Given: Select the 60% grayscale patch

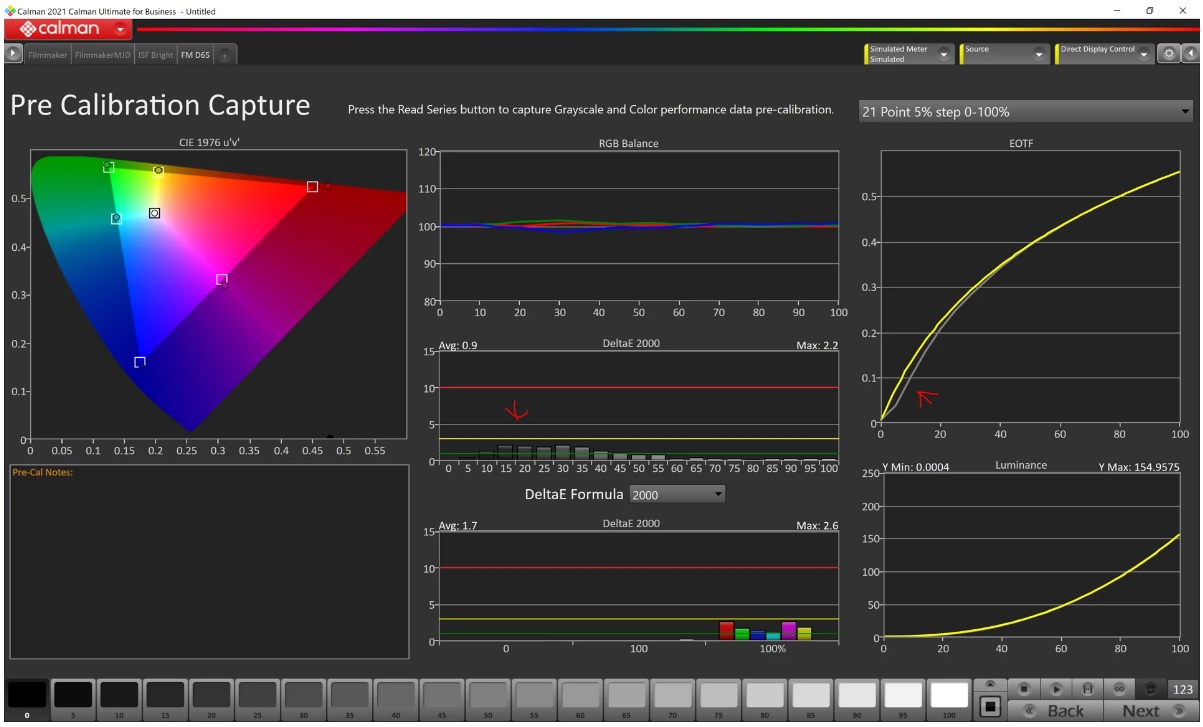Looking at the screenshot, I should 580,698.
